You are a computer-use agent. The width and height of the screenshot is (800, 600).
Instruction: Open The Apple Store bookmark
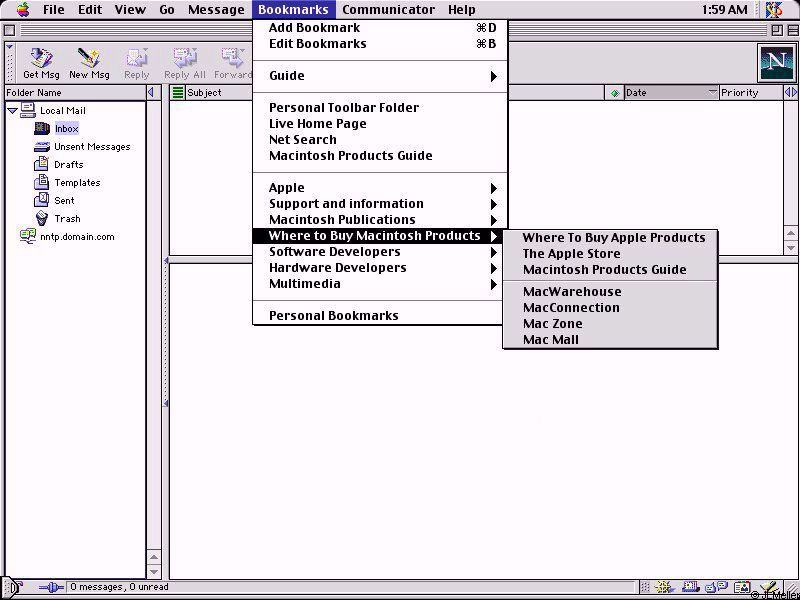pos(610,254)
